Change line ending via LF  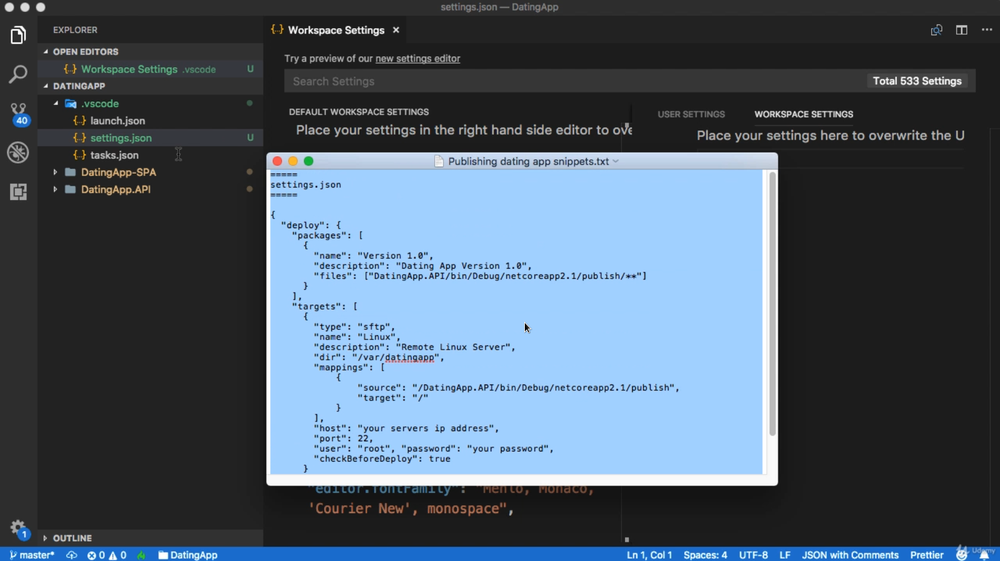click(x=784, y=555)
